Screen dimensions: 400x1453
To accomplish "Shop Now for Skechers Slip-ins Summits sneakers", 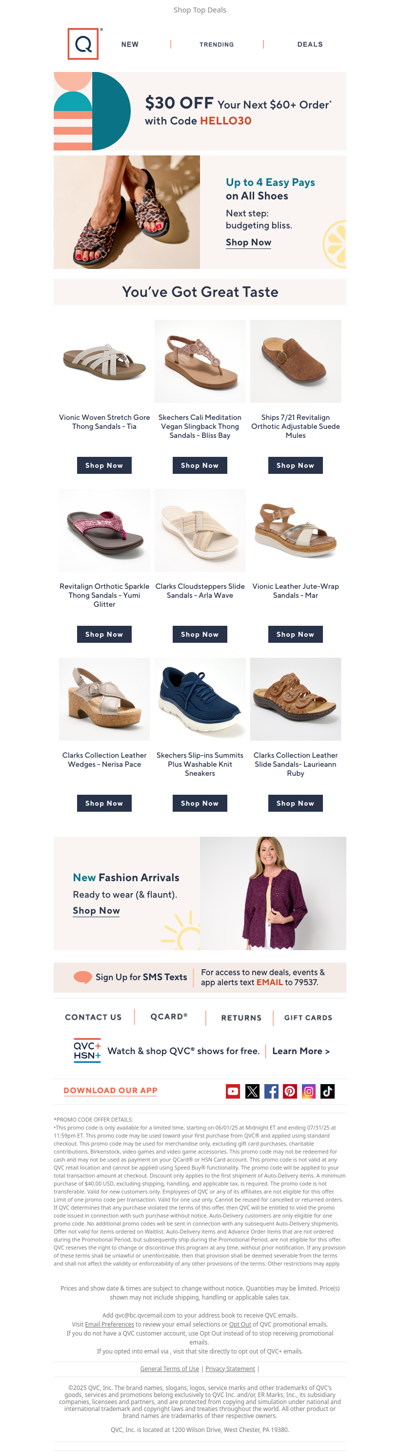I will (x=200, y=803).
